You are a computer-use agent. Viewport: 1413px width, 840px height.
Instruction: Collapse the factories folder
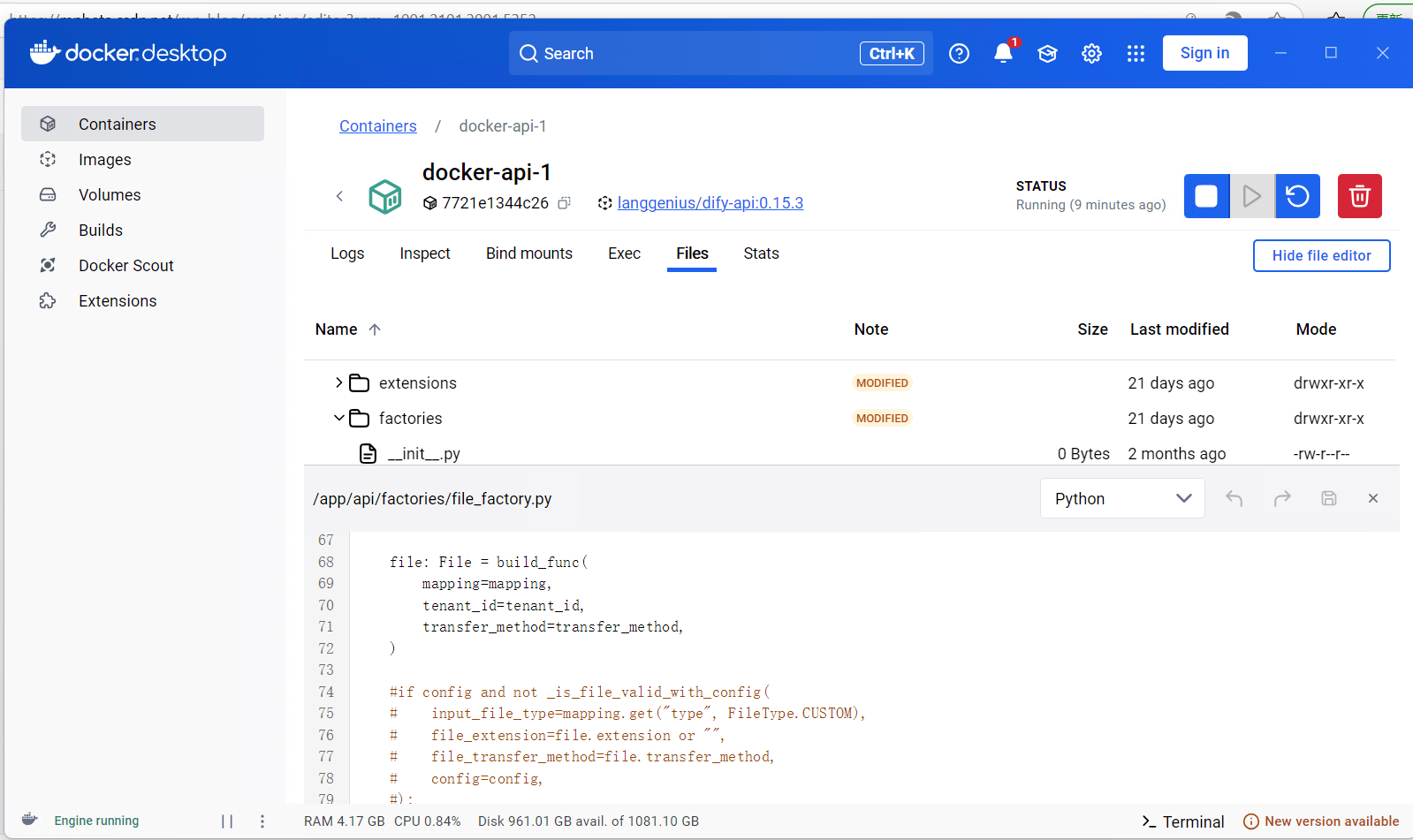(x=338, y=418)
